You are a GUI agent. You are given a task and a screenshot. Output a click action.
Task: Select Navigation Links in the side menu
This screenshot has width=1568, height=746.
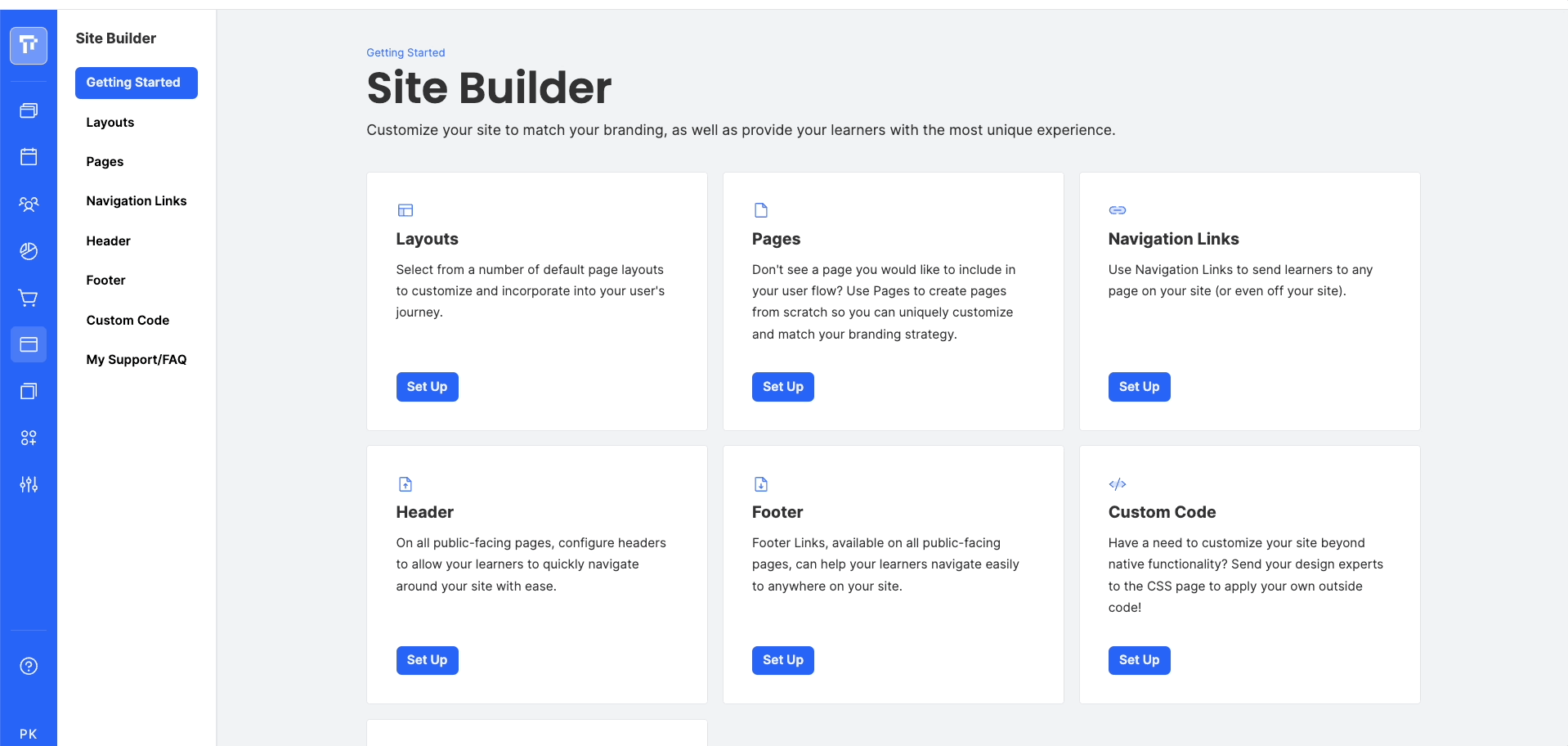pyautogui.click(x=137, y=201)
